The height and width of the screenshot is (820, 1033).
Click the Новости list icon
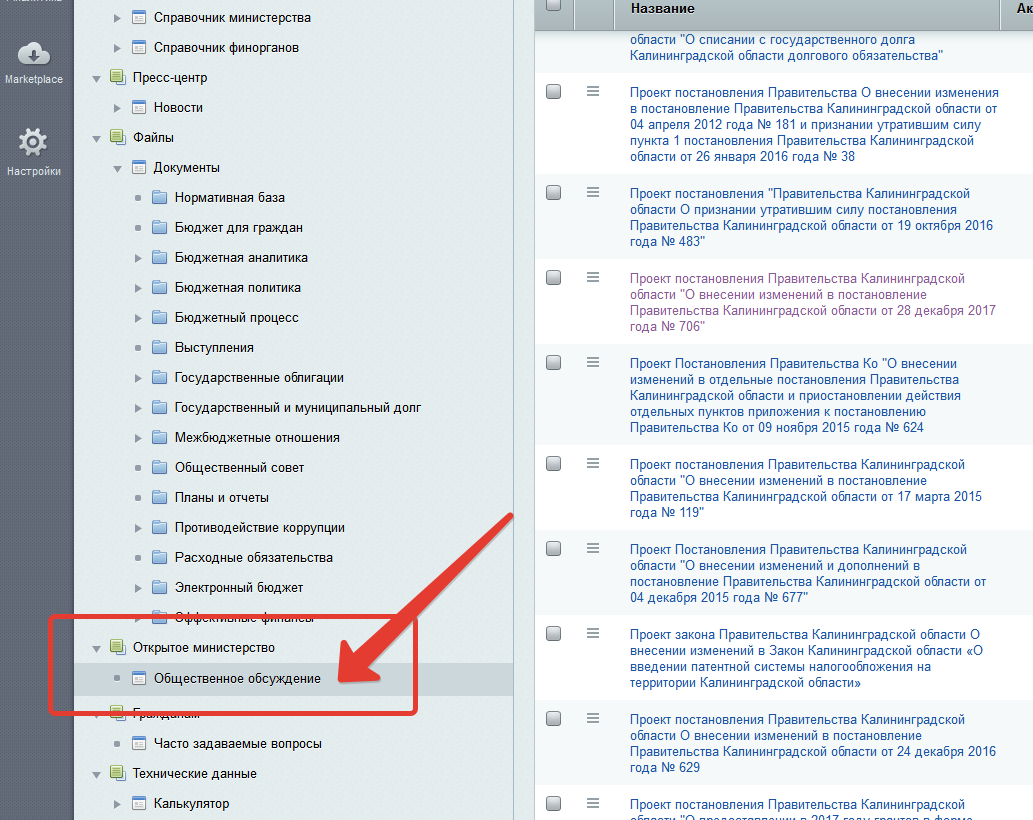(x=138, y=108)
